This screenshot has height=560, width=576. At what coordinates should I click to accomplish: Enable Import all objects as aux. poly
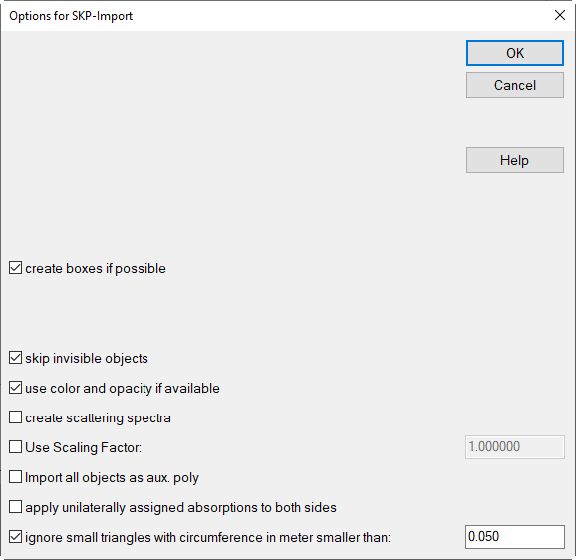pyautogui.click(x=15, y=477)
